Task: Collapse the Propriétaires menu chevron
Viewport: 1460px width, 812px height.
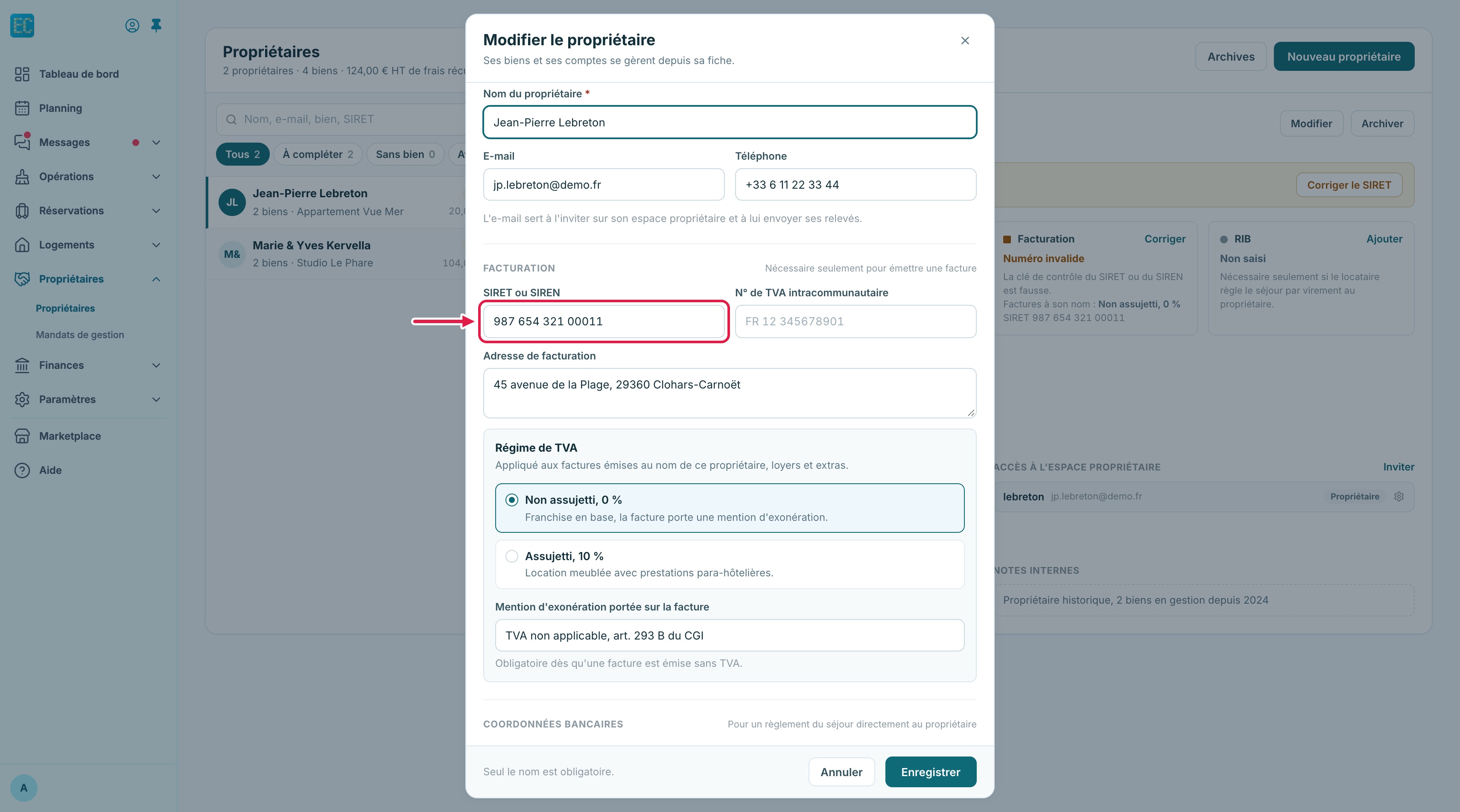Action: pos(156,279)
